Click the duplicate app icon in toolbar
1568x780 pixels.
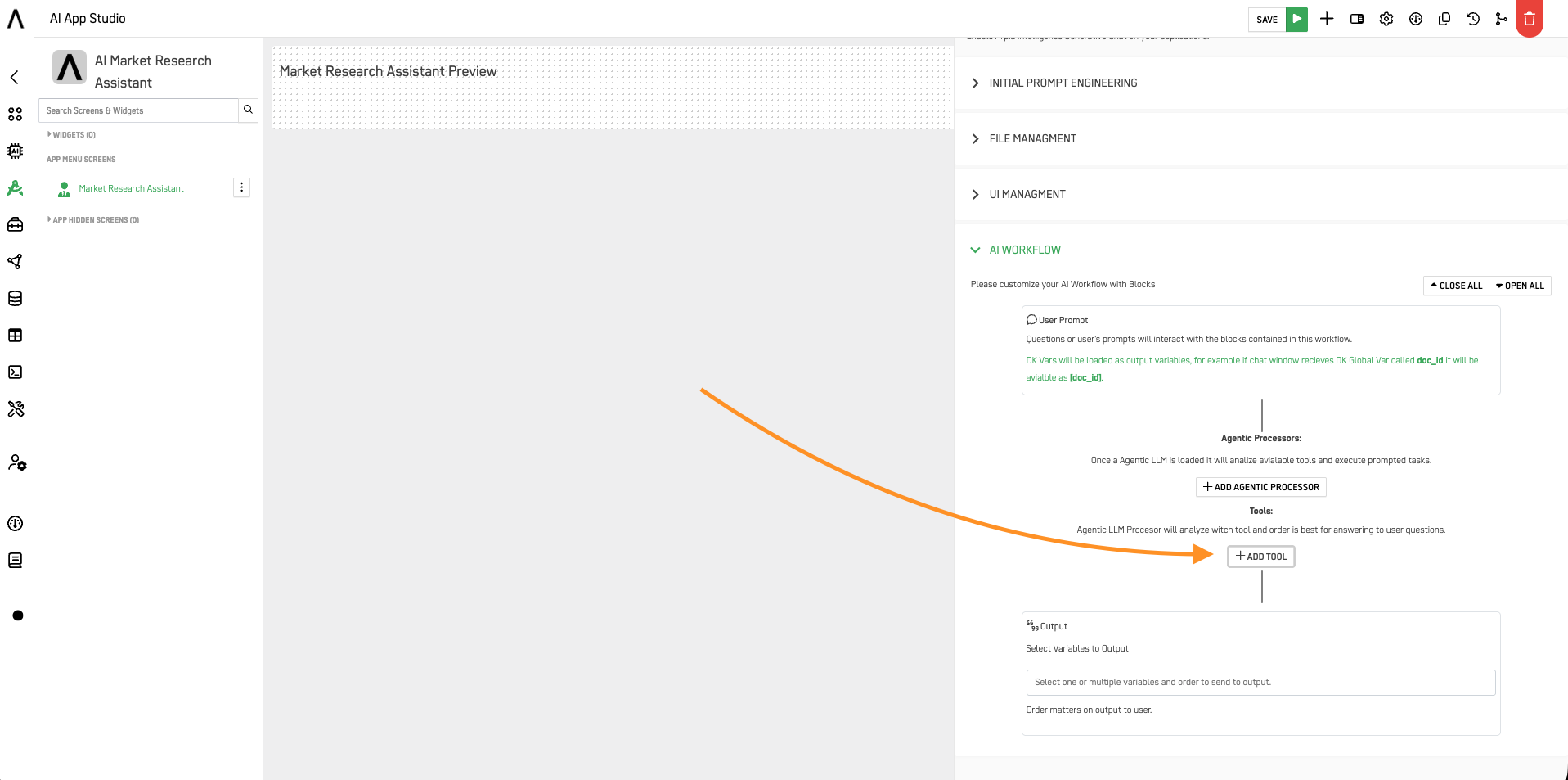1444,18
